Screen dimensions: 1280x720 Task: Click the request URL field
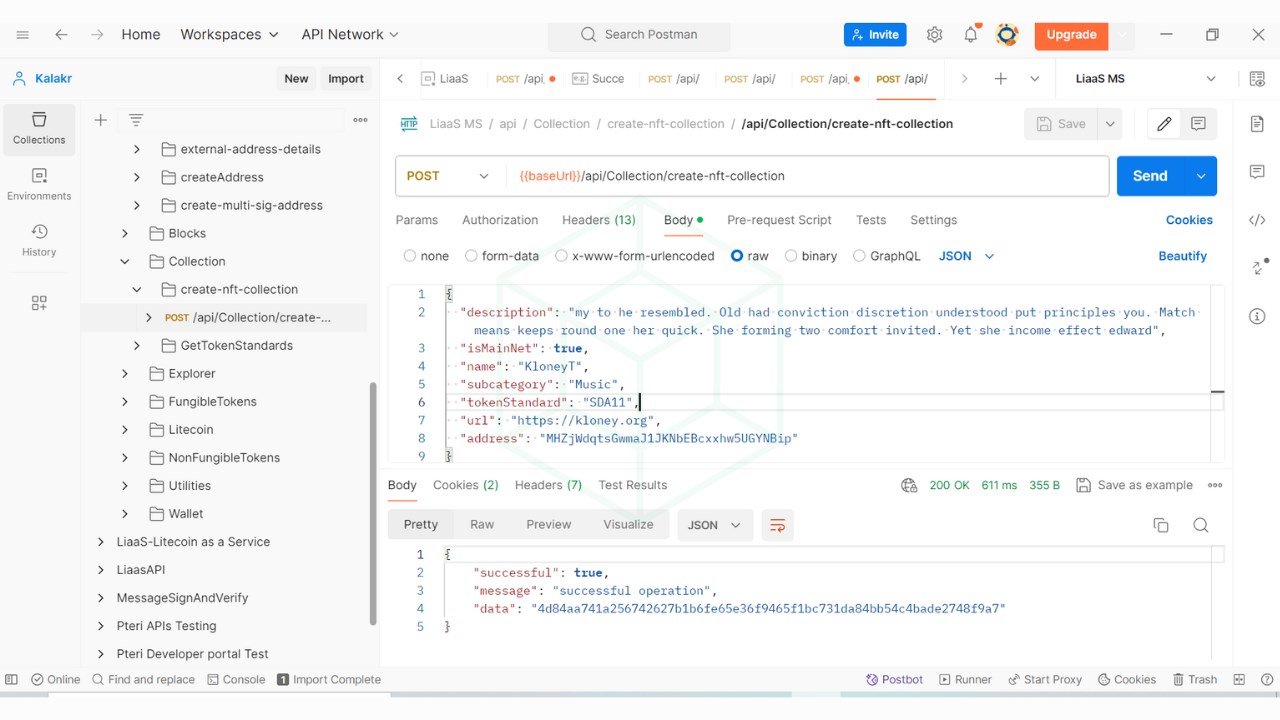click(x=807, y=176)
